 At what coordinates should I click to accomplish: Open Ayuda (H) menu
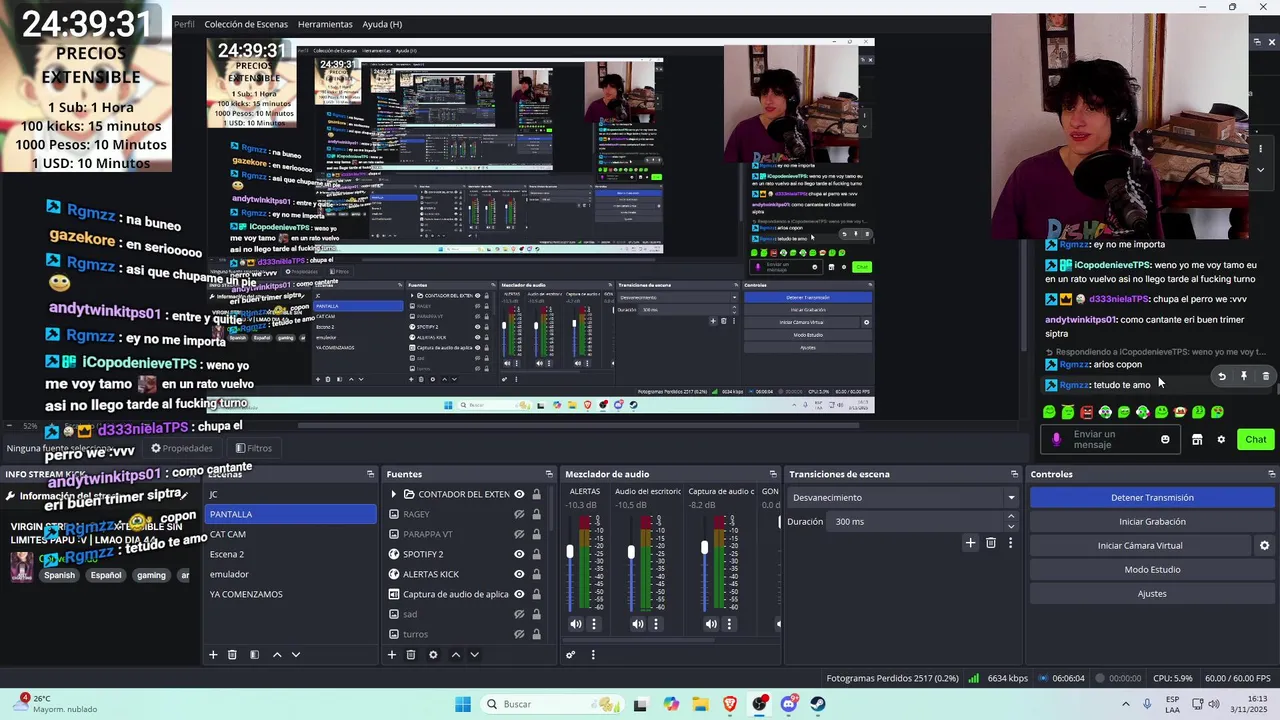(x=382, y=24)
